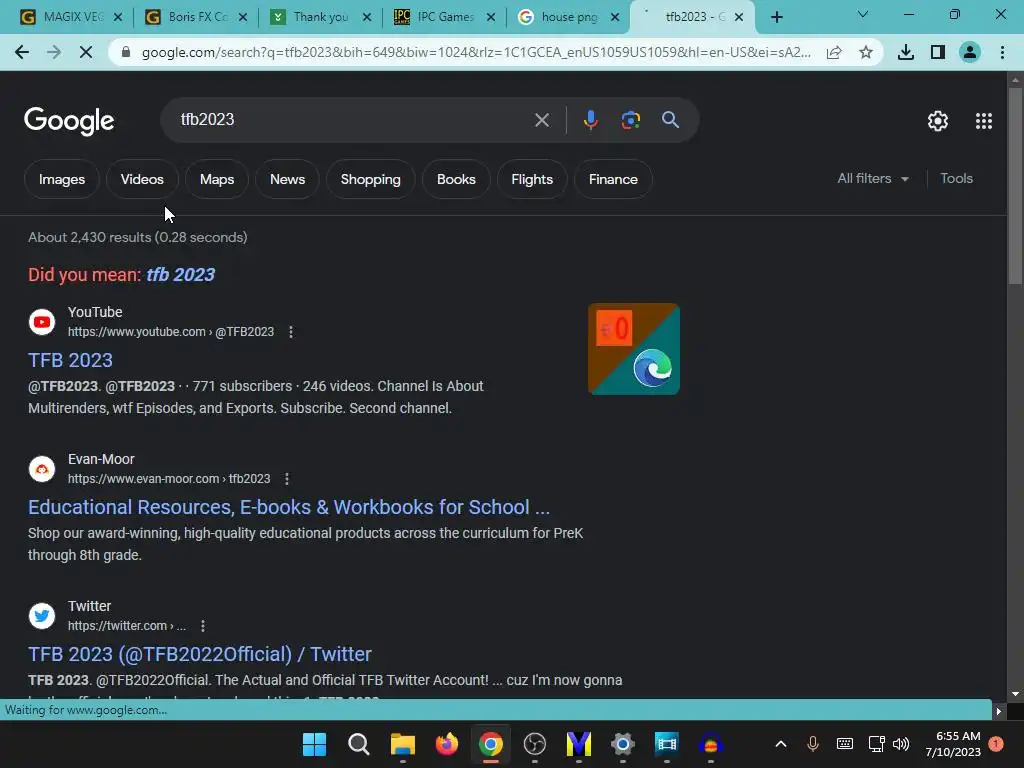Filter results by Videos
Screen dimensions: 1024x768
[142, 179]
